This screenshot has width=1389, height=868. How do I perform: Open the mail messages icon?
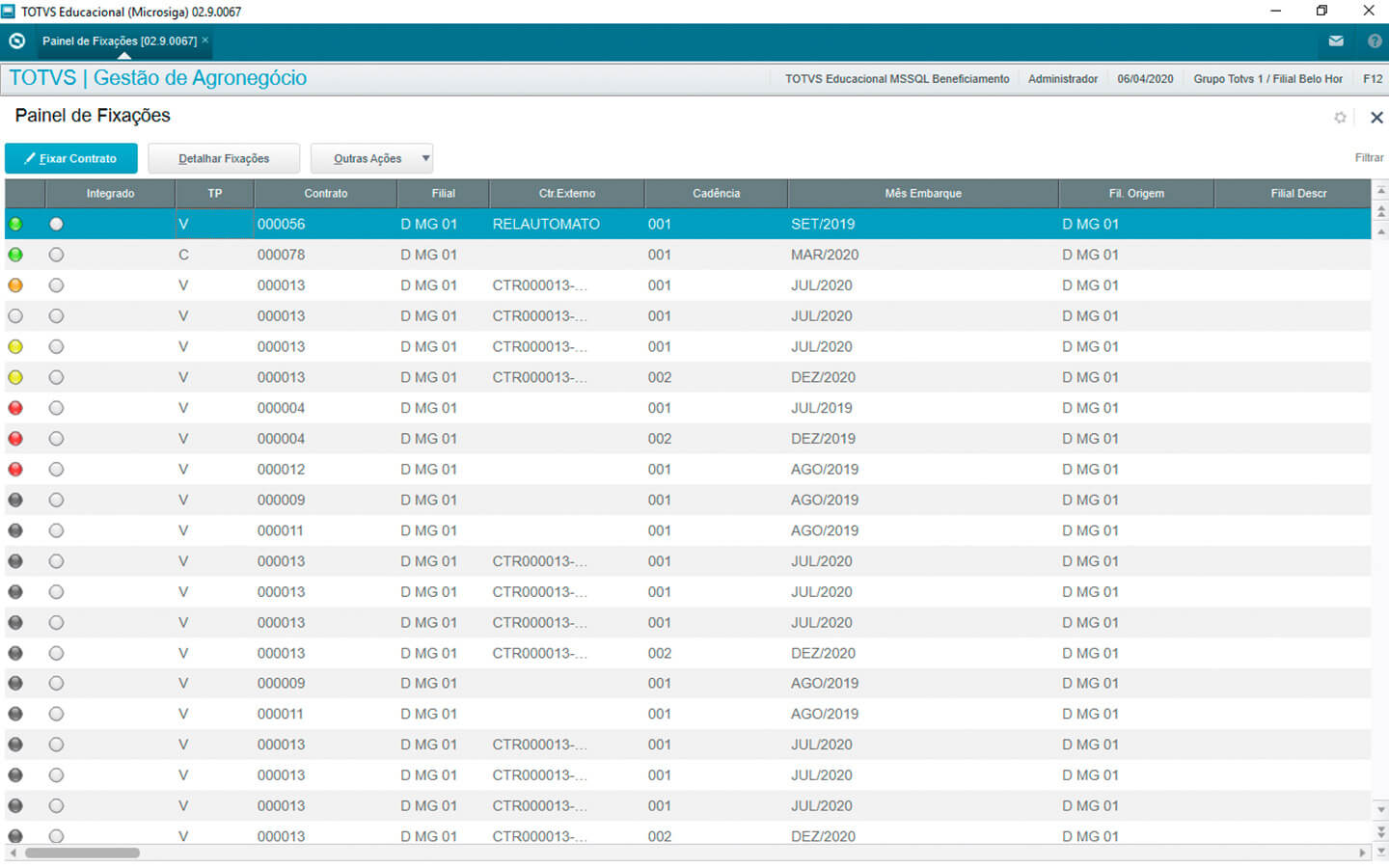[1336, 41]
